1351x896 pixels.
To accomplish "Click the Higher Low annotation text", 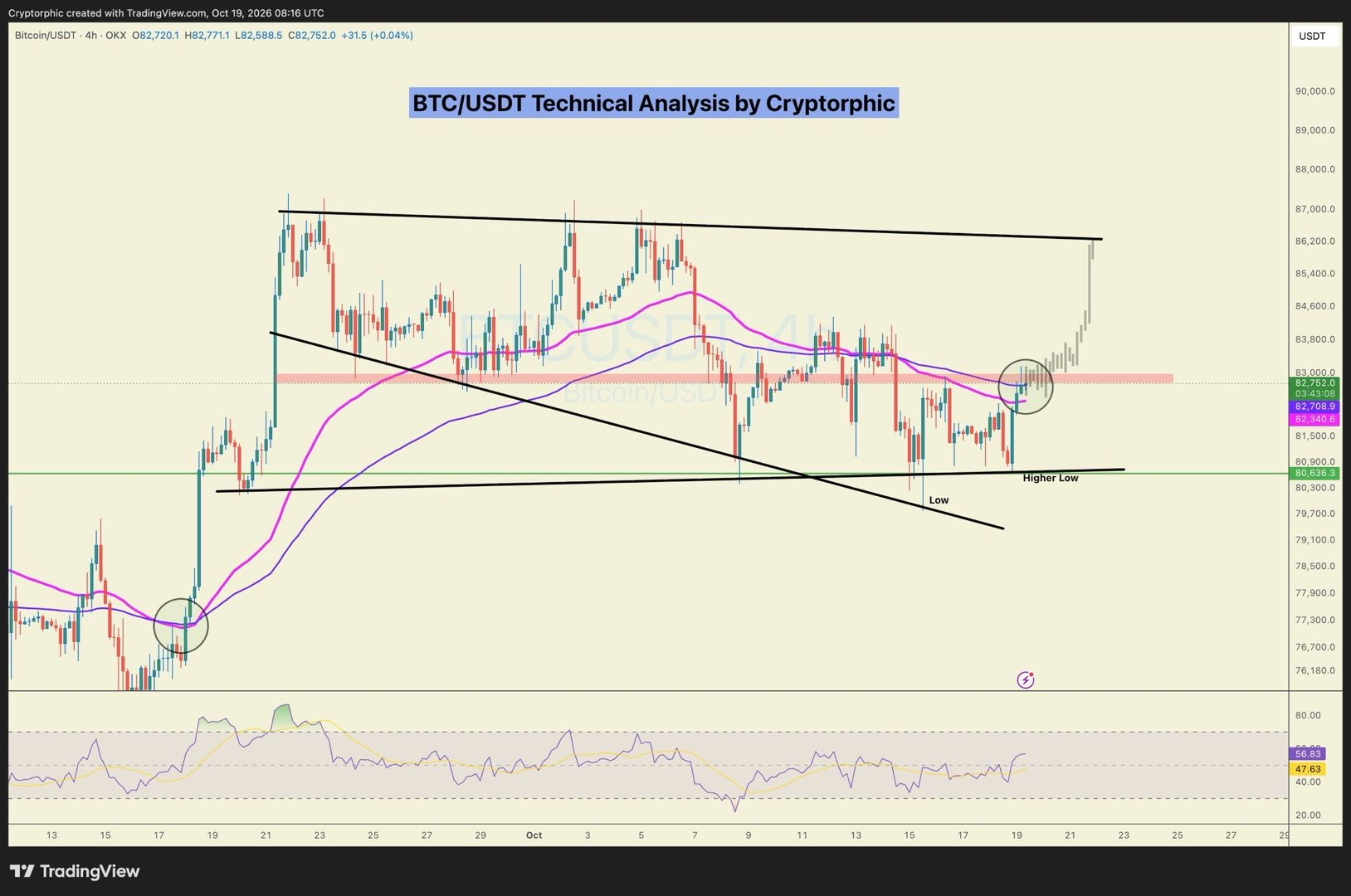I will [1051, 478].
